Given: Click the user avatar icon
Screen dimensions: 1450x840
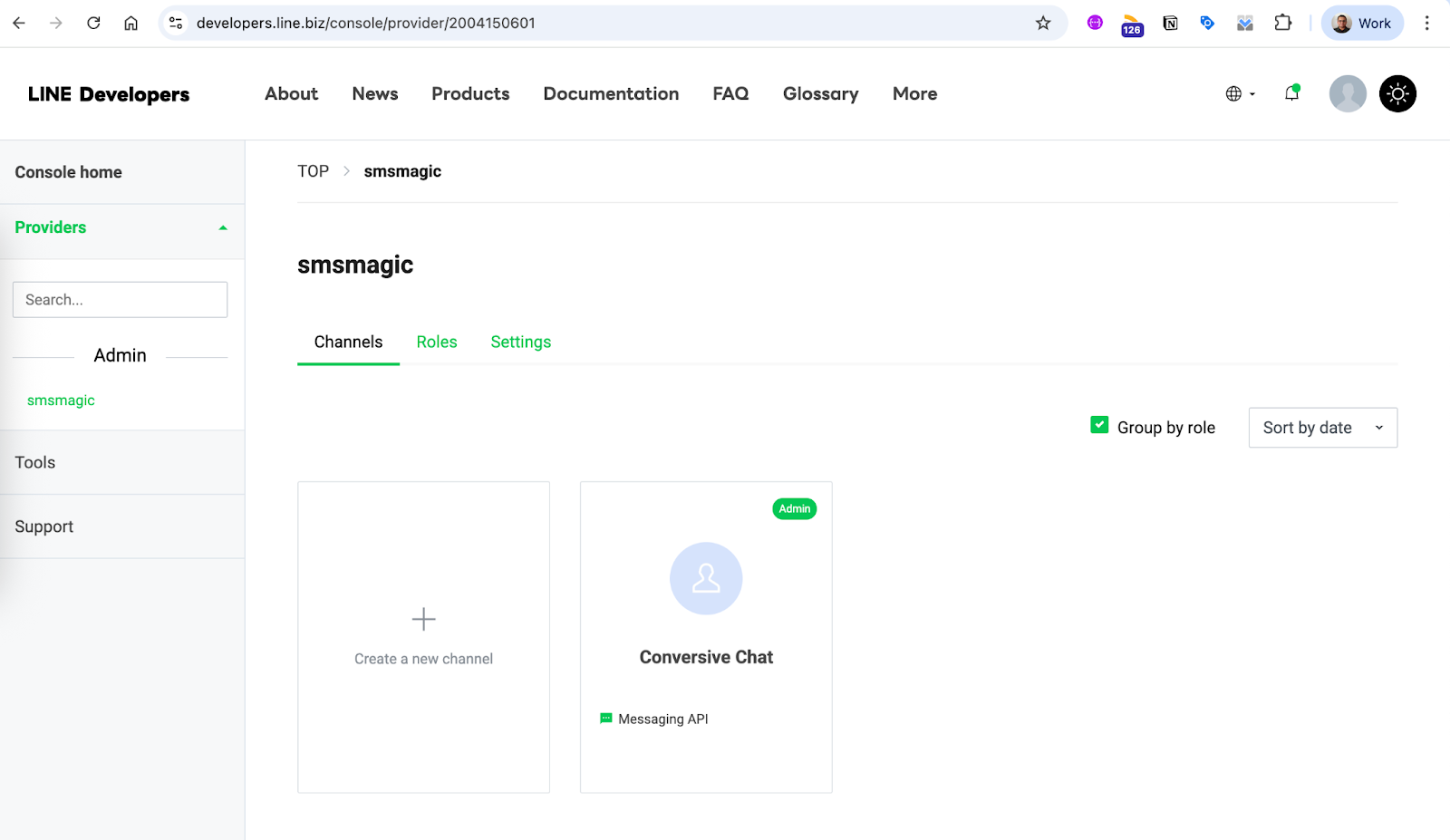Looking at the screenshot, I should [x=1348, y=93].
